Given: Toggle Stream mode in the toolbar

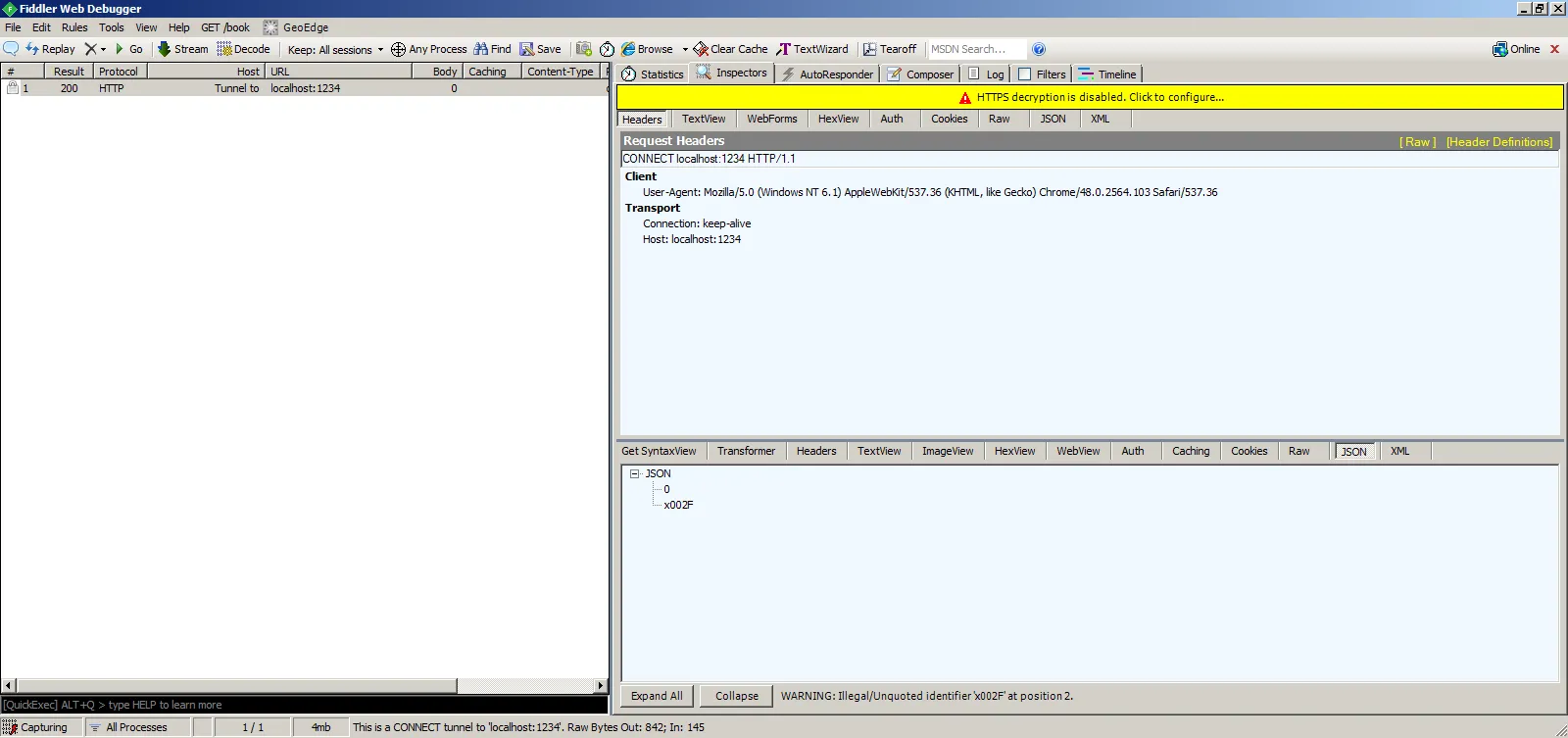Looking at the screenshot, I should [183, 49].
